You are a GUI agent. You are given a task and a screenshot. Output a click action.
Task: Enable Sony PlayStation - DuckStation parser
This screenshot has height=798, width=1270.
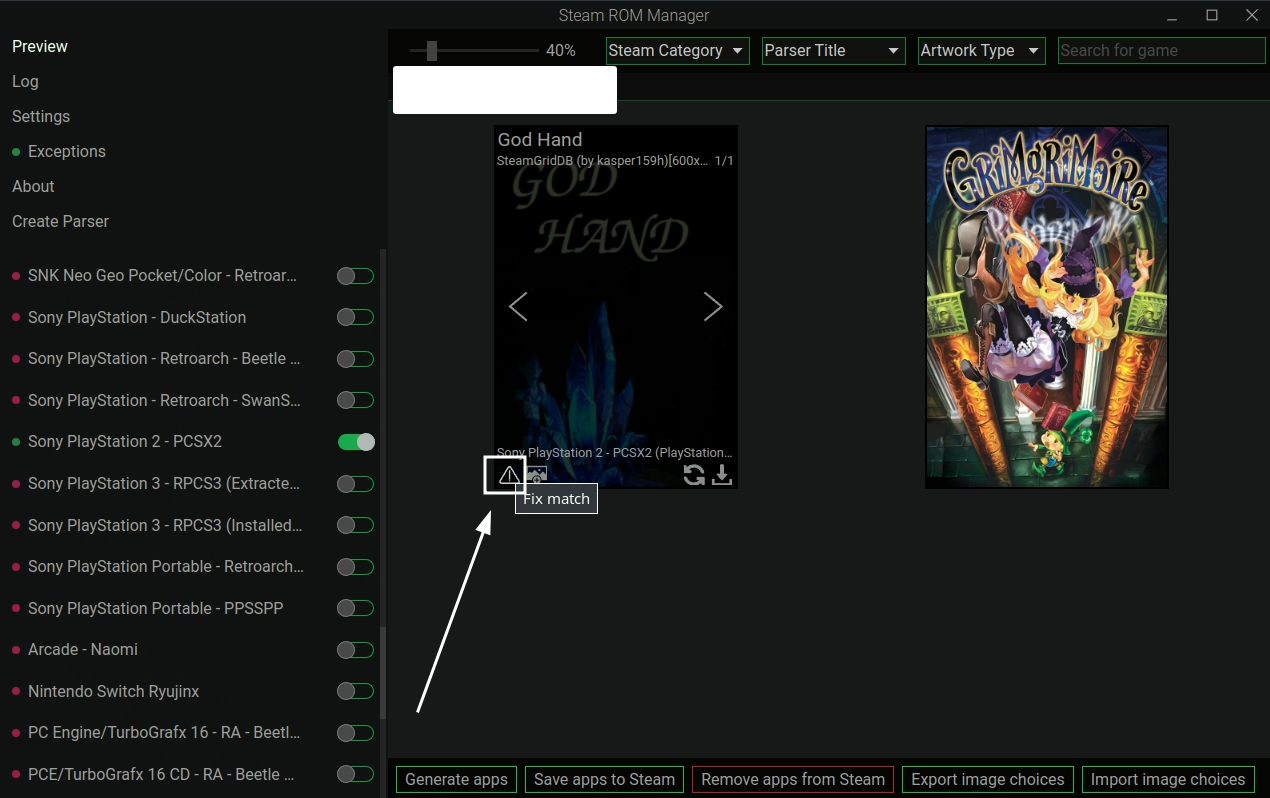pyautogui.click(x=355, y=317)
